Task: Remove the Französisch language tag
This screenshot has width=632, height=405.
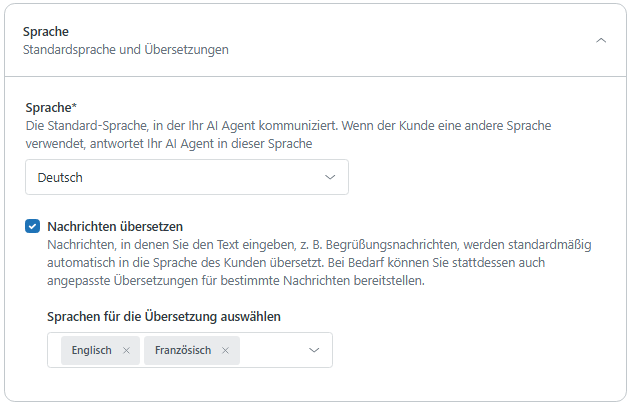Action: pos(225,350)
